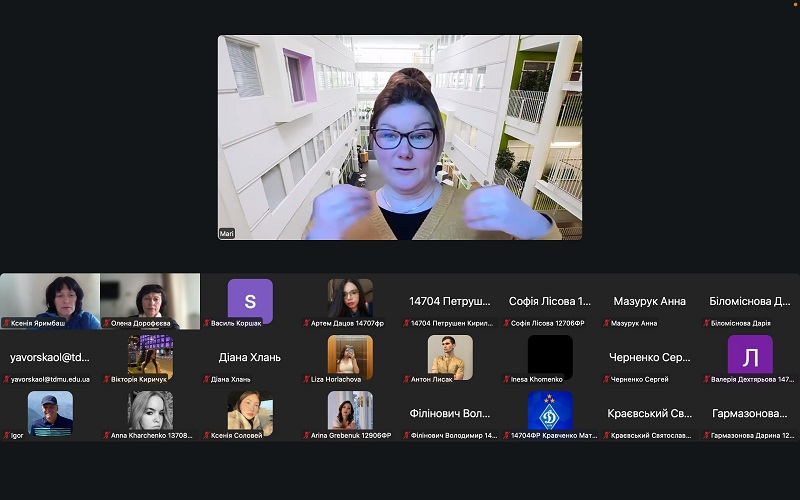800x500 pixels.
Task: Select Антон Лисак's profile picture tile
Action: (x=450, y=356)
